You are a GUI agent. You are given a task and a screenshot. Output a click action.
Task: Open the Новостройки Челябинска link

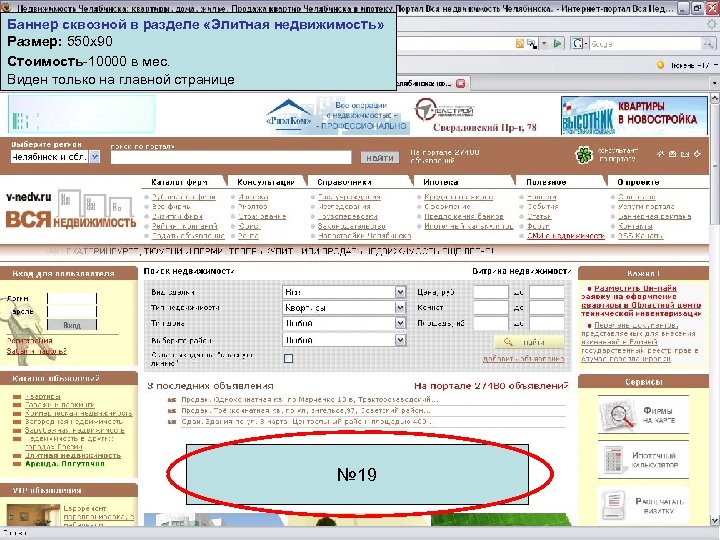365,236
